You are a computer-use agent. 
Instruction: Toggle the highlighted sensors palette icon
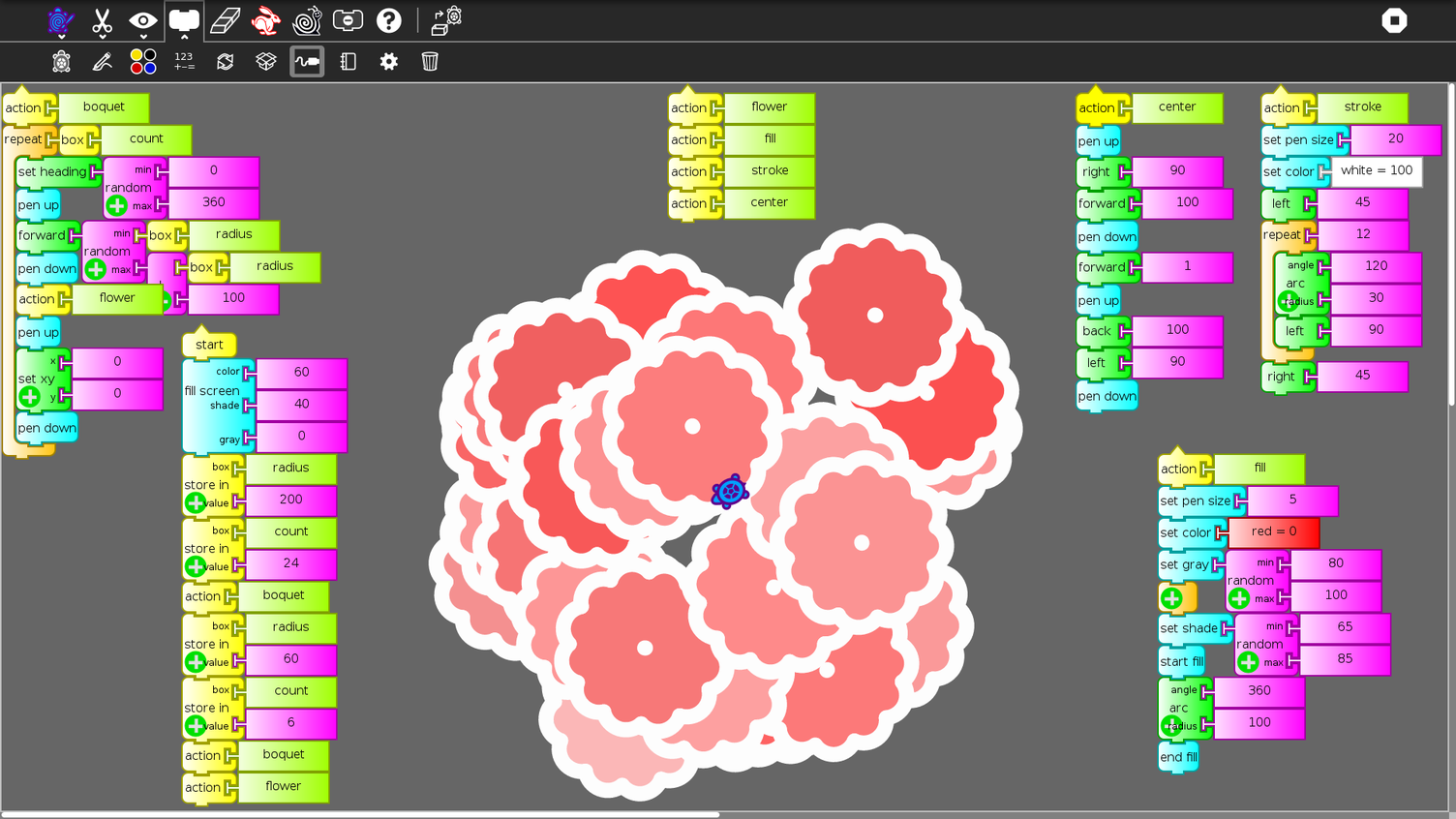tap(307, 61)
